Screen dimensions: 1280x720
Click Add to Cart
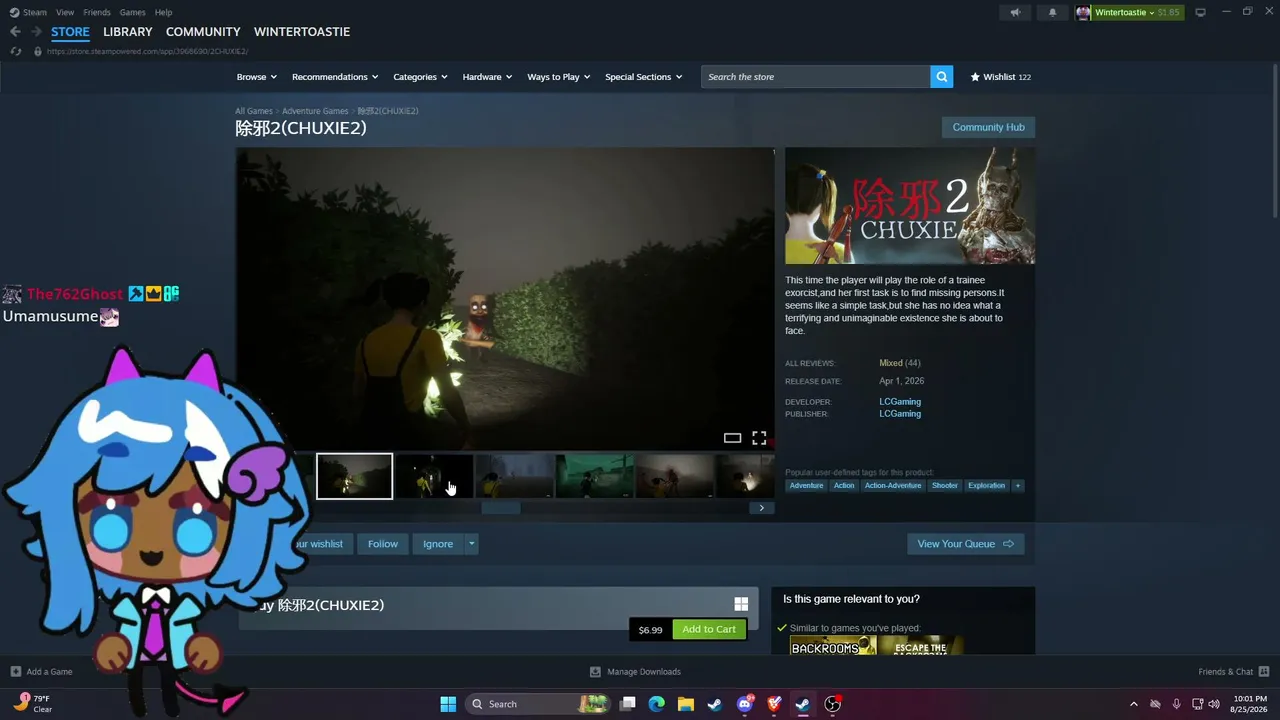point(709,629)
